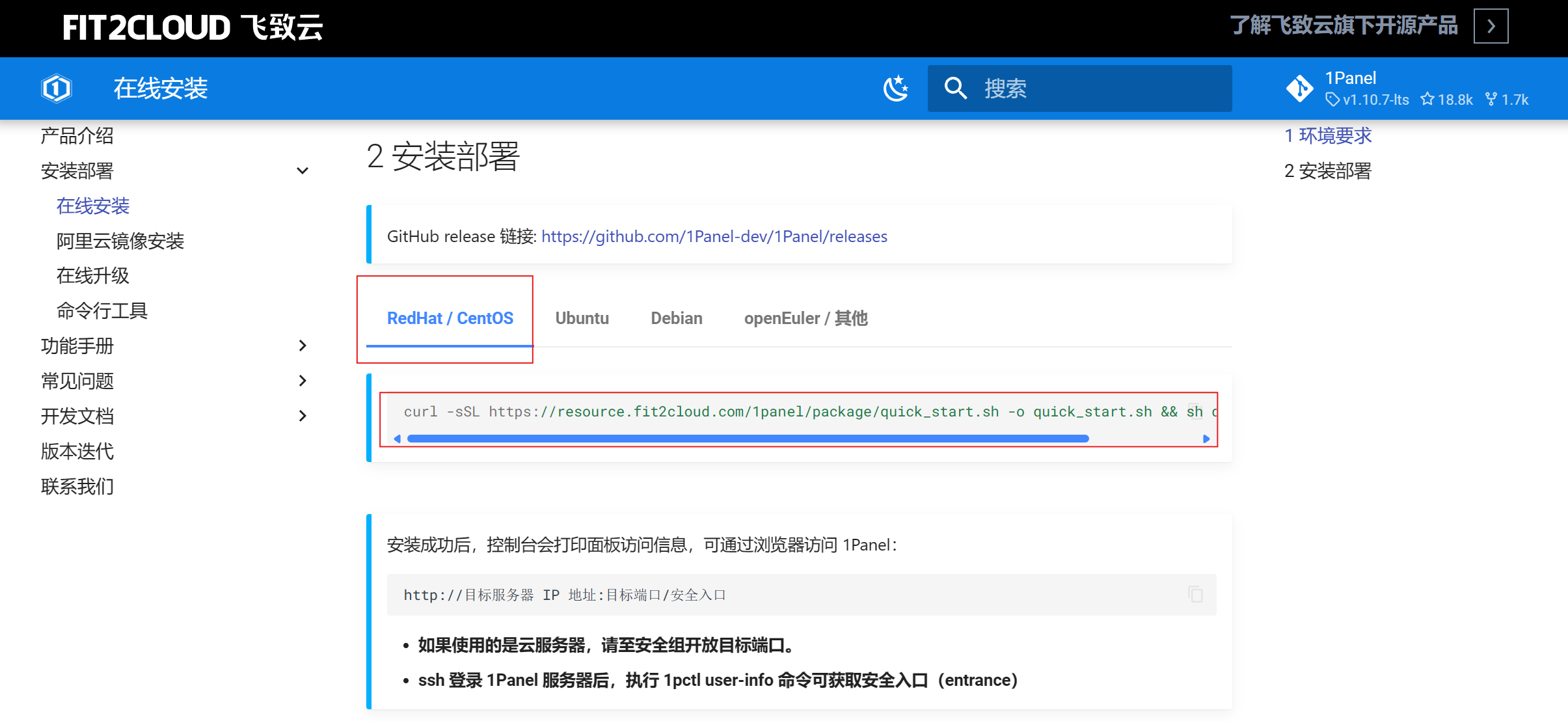Open the openEuler / 其他 tab

click(805, 318)
